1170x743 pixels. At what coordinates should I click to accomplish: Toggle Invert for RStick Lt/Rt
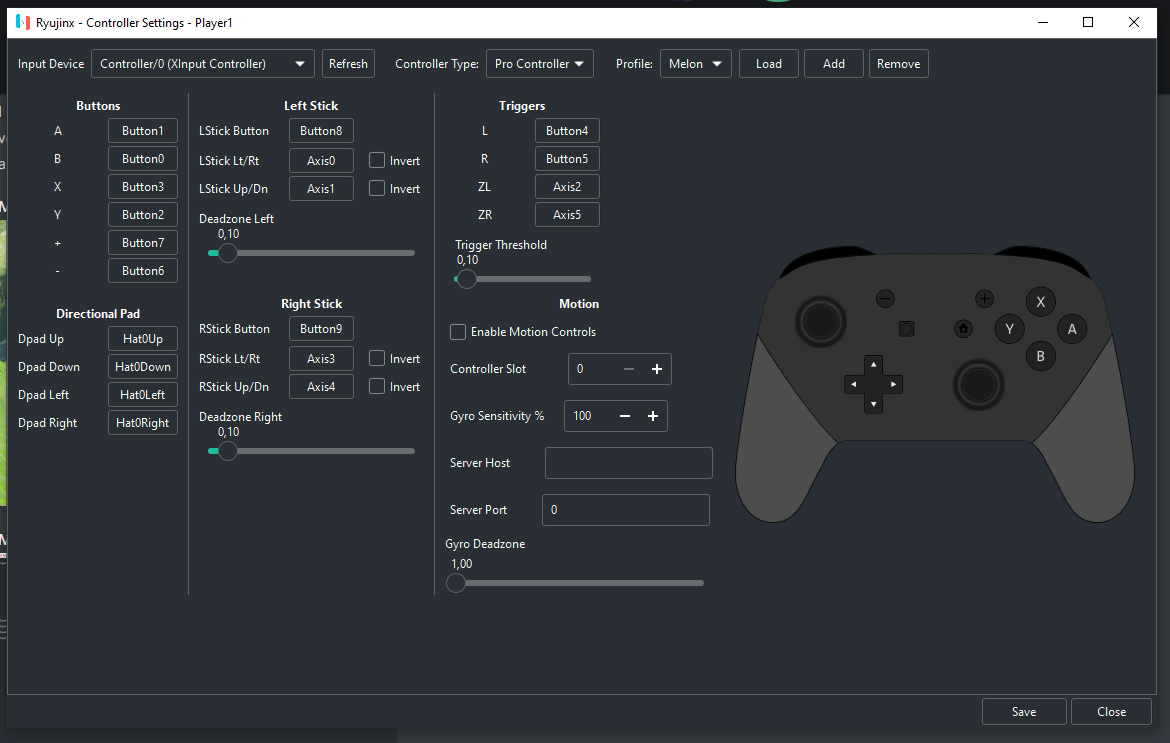[377, 359]
